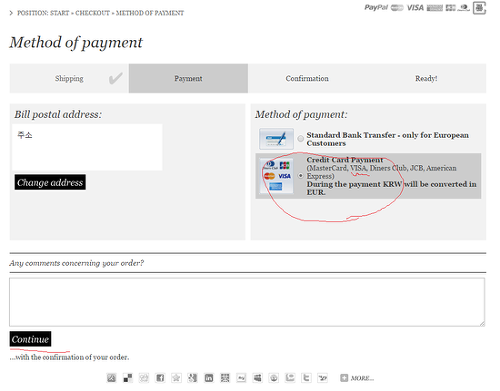Click the 'Method of payment' page heading
This screenshot has width=500, height=391.
coord(76,42)
